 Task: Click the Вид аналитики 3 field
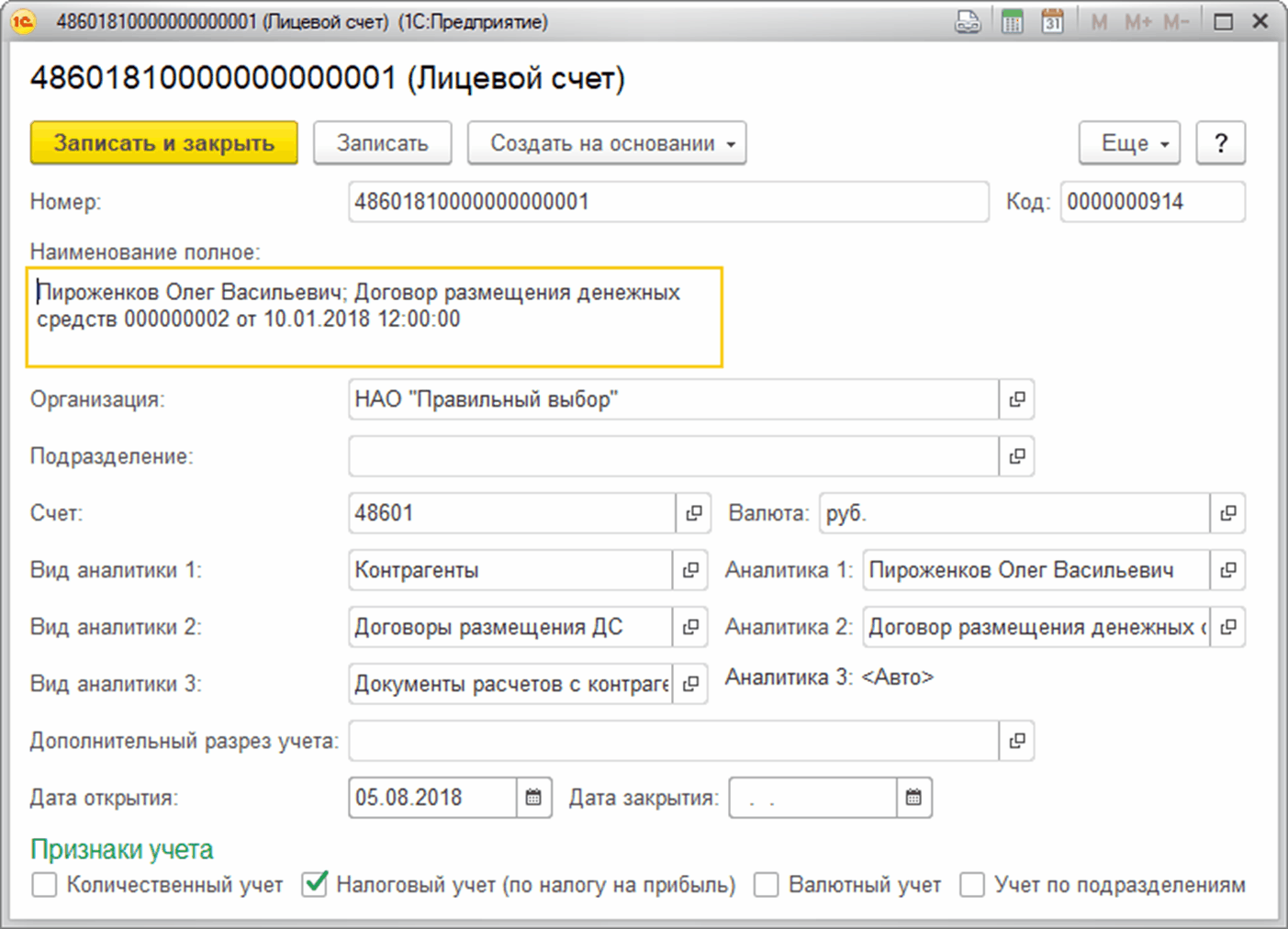coord(510,684)
